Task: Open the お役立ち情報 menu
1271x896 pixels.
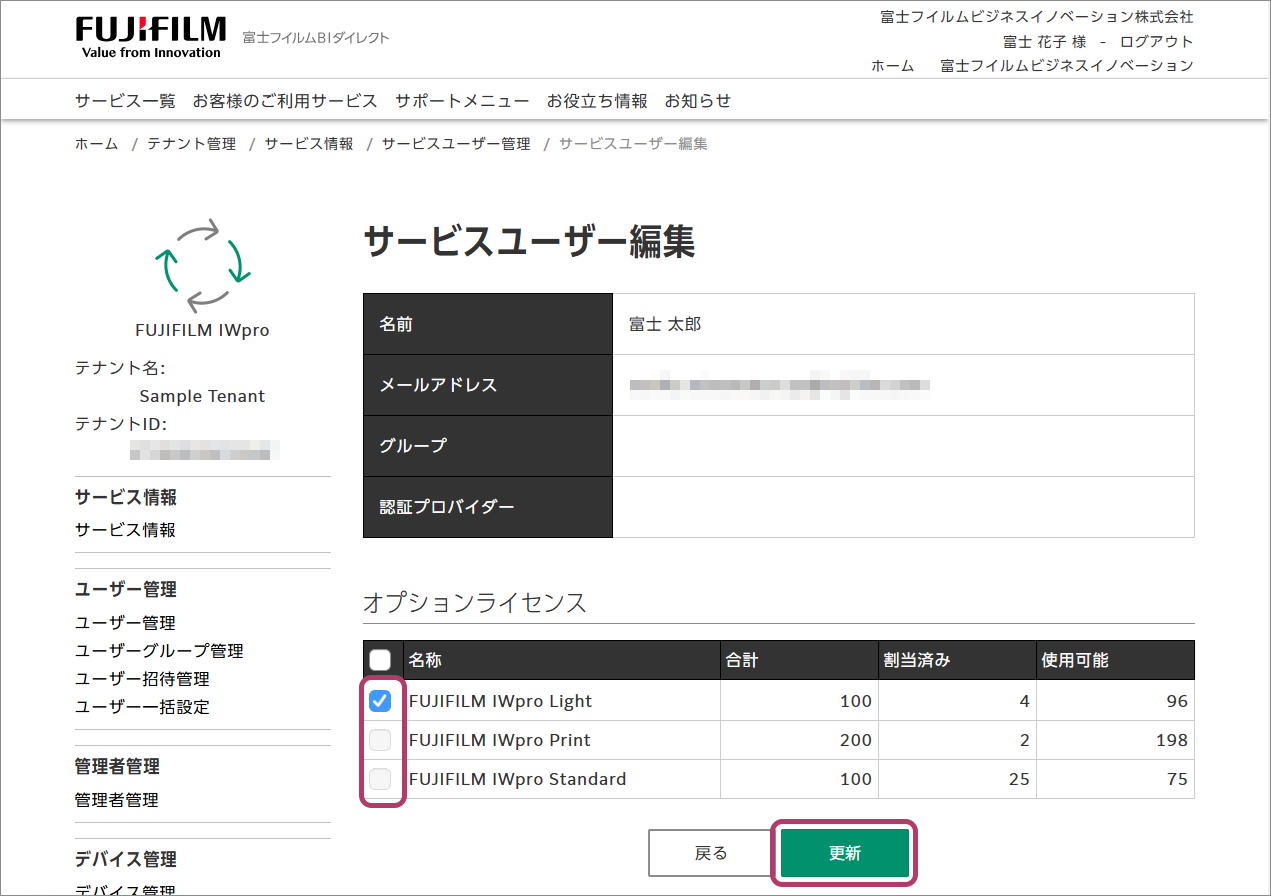Action: click(x=597, y=101)
